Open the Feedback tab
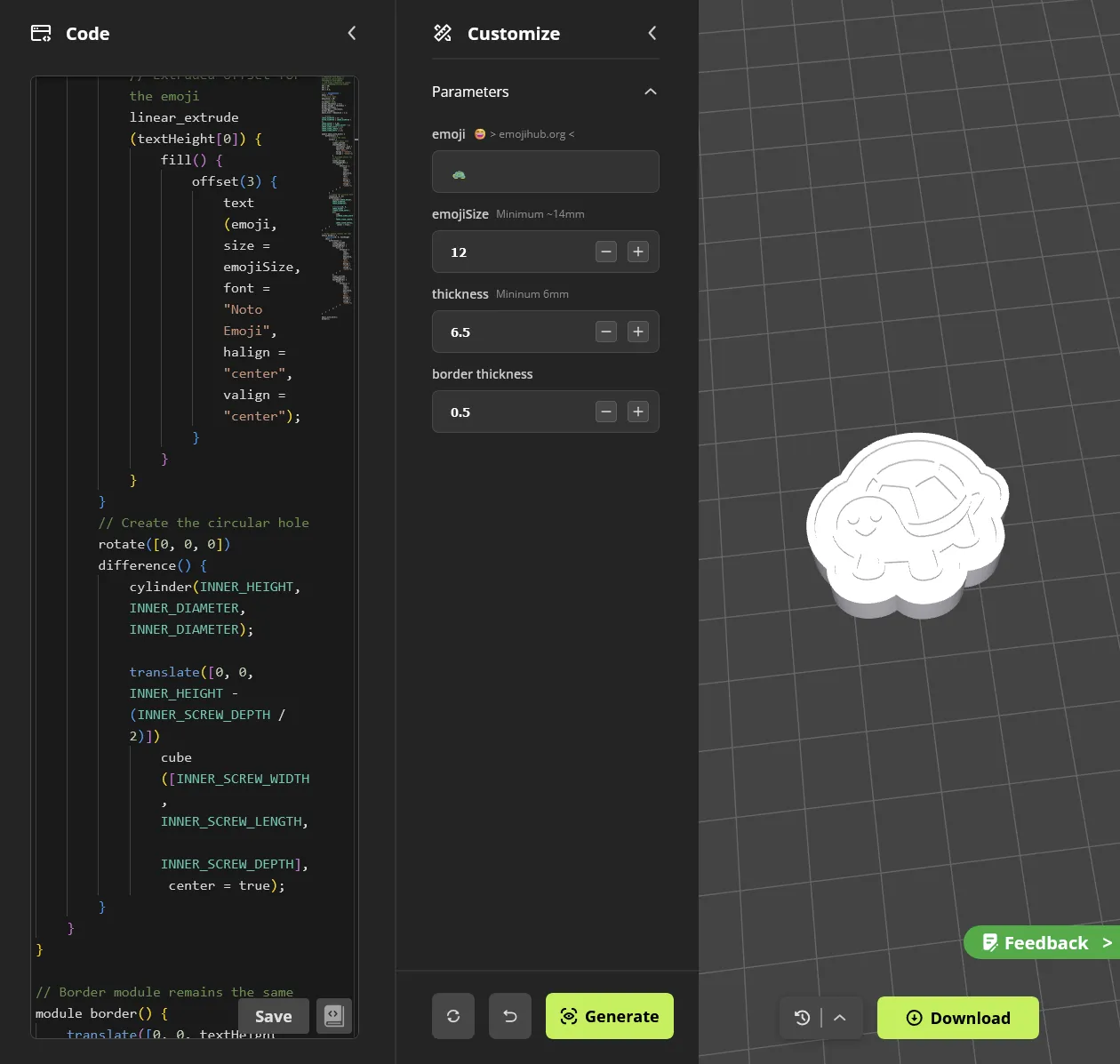The width and height of the screenshot is (1120, 1064). (1042, 943)
